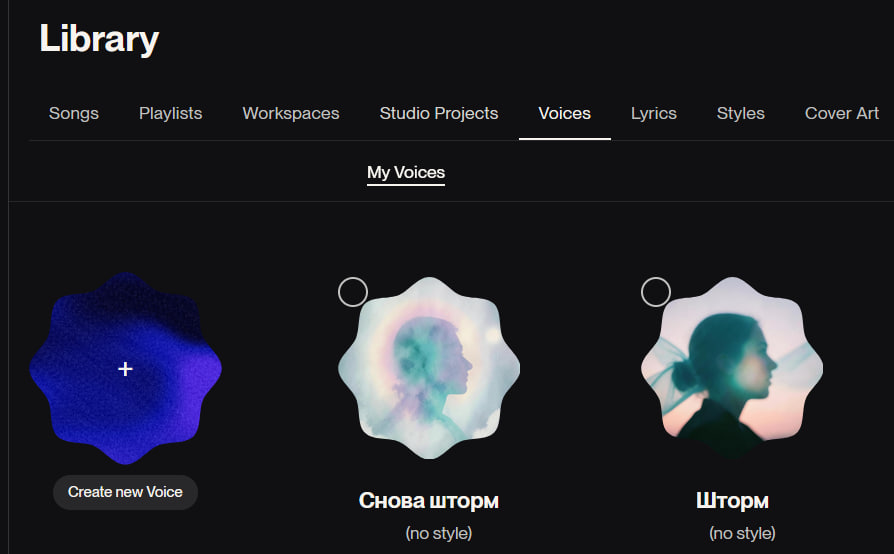
Task: Open the Lyrics tab
Action: click(x=653, y=113)
